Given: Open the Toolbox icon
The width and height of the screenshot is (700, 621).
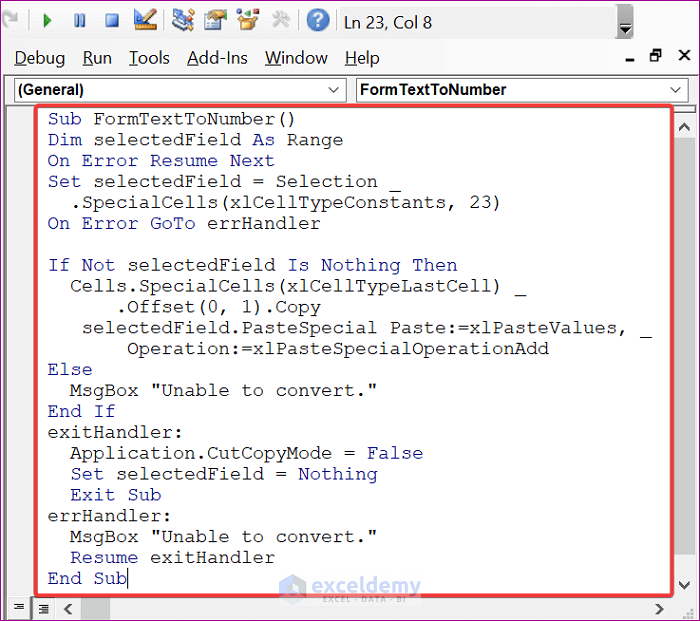Looking at the screenshot, I should coord(281,20).
